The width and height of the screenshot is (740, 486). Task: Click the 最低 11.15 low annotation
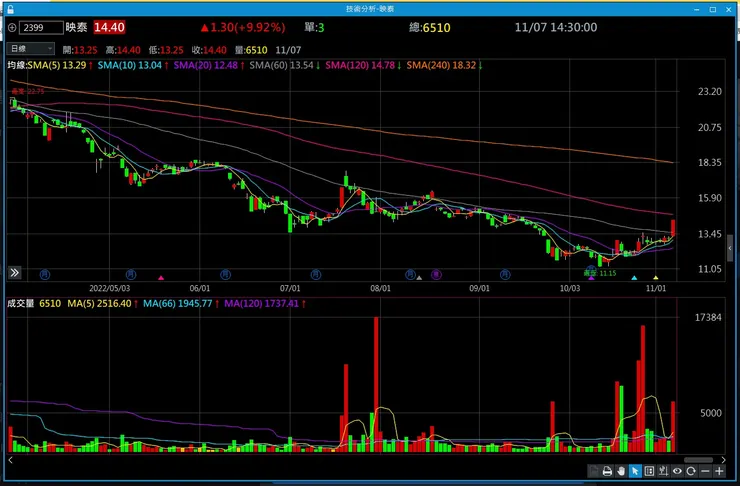[x=600, y=273]
